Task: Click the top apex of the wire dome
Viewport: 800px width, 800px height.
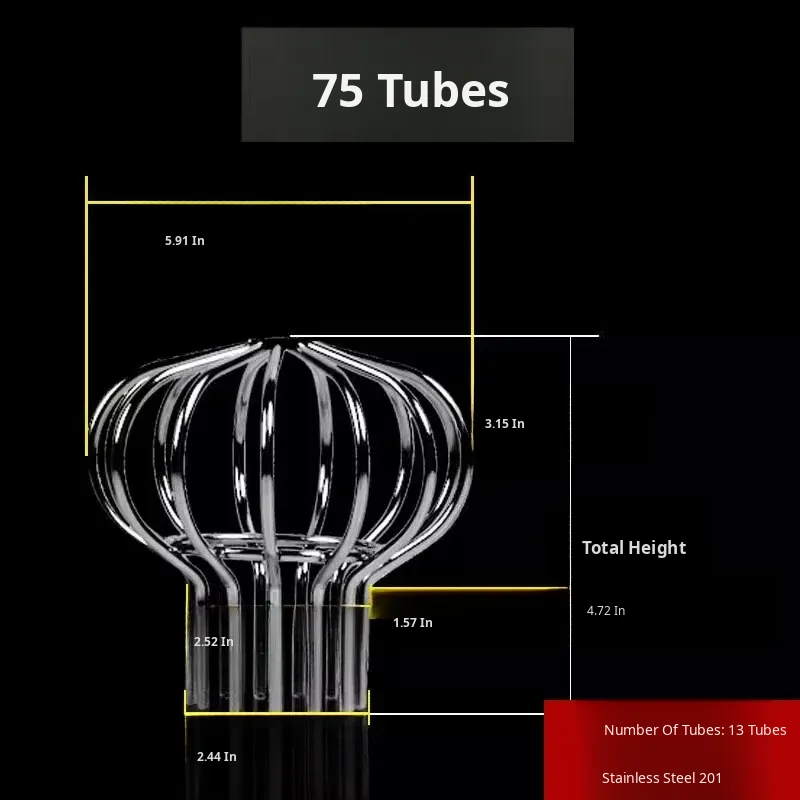Action: (x=288, y=340)
